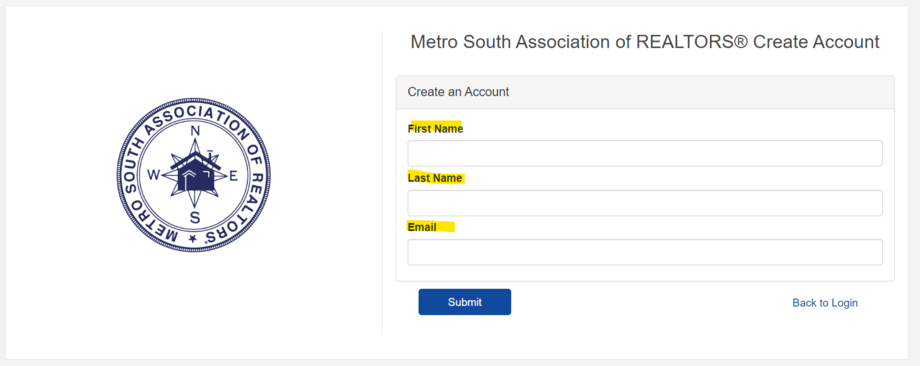Click the Metro South Association of REALTORS seal logo
Image resolution: width=920 pixels, height=366 pixels.
(194, 175)
